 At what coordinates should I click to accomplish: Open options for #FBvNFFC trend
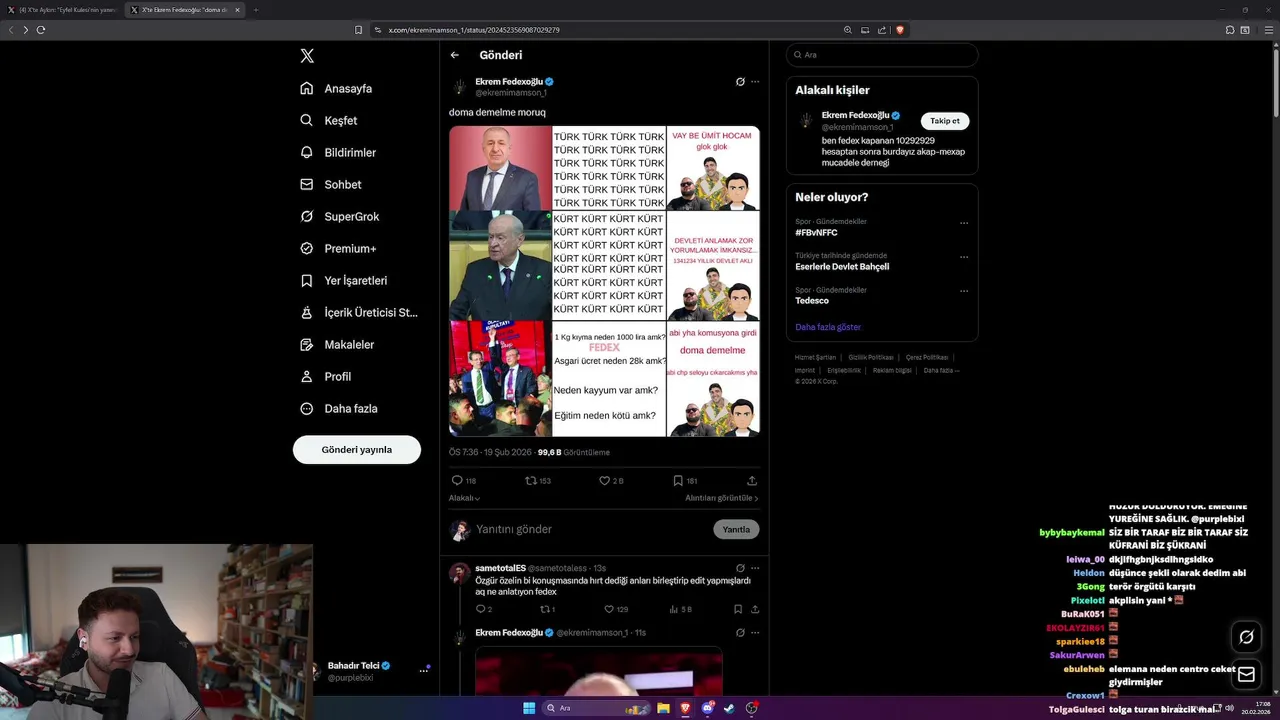click(x=964, y=222)
